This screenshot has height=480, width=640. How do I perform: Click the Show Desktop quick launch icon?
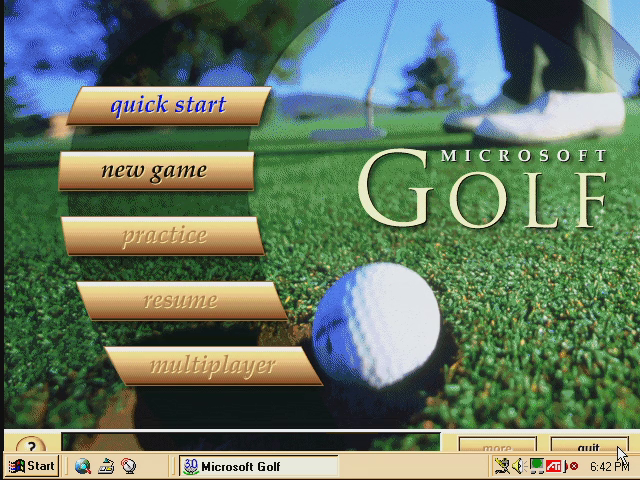[x=106, y=466]
